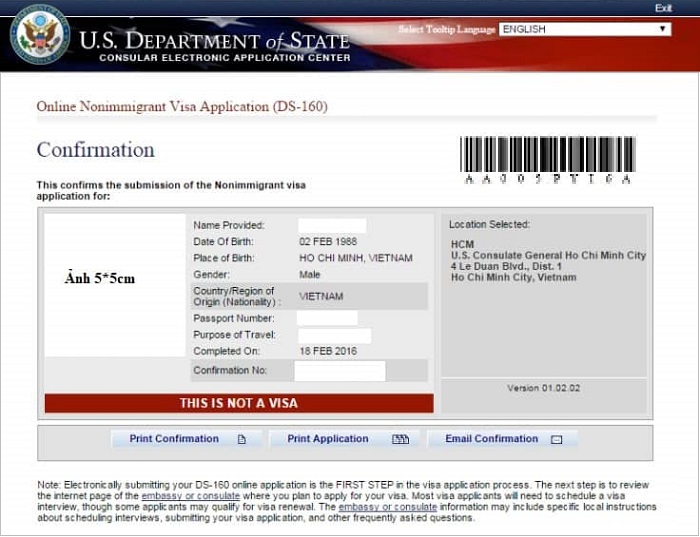This screenshot has height=537, width=700.
Task: Click the address 4 Le Duan Blvd., Dist. 1
Action: [506, 266]
